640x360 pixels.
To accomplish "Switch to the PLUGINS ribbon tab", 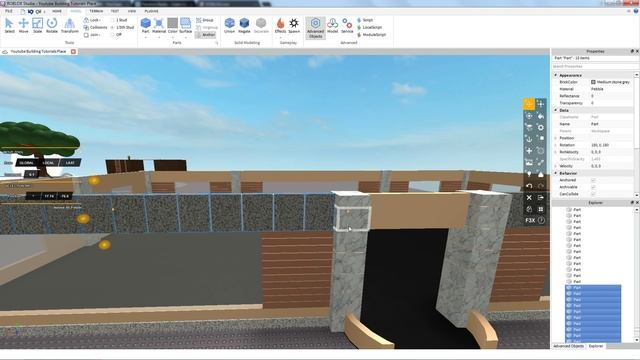I will (151, 11).
